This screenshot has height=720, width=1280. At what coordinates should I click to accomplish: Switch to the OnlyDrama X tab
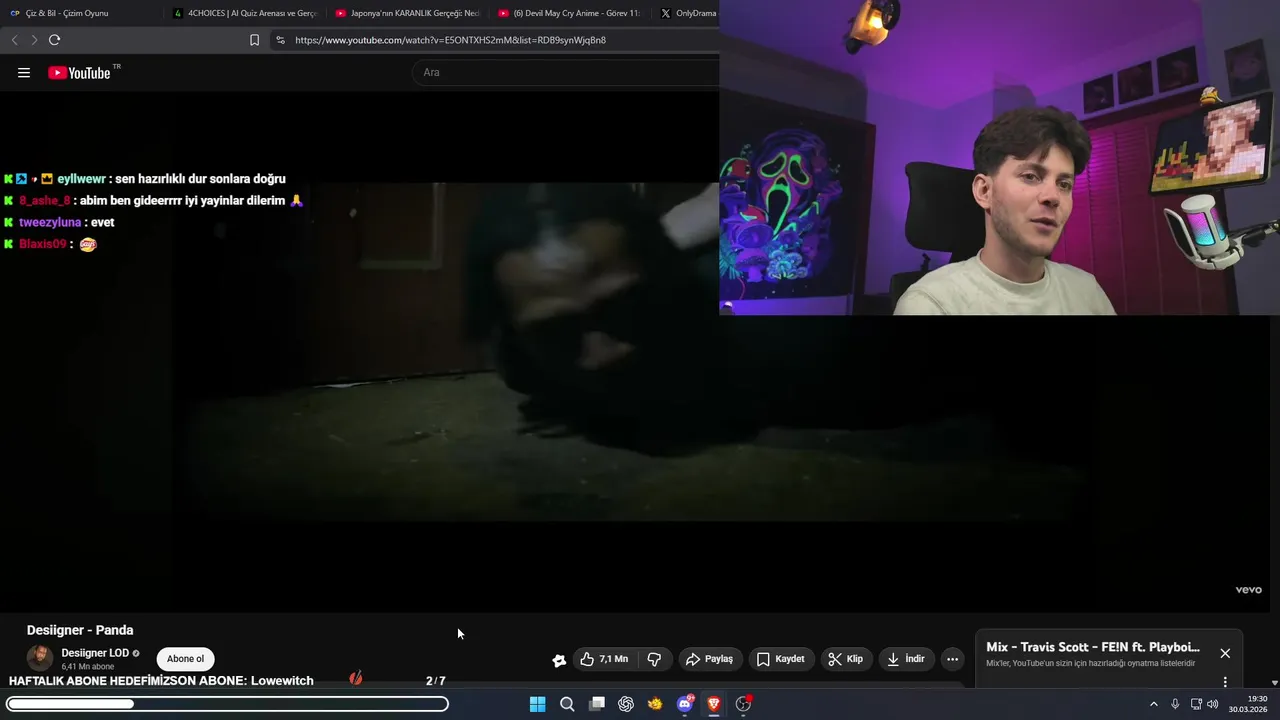click(689, 13)
